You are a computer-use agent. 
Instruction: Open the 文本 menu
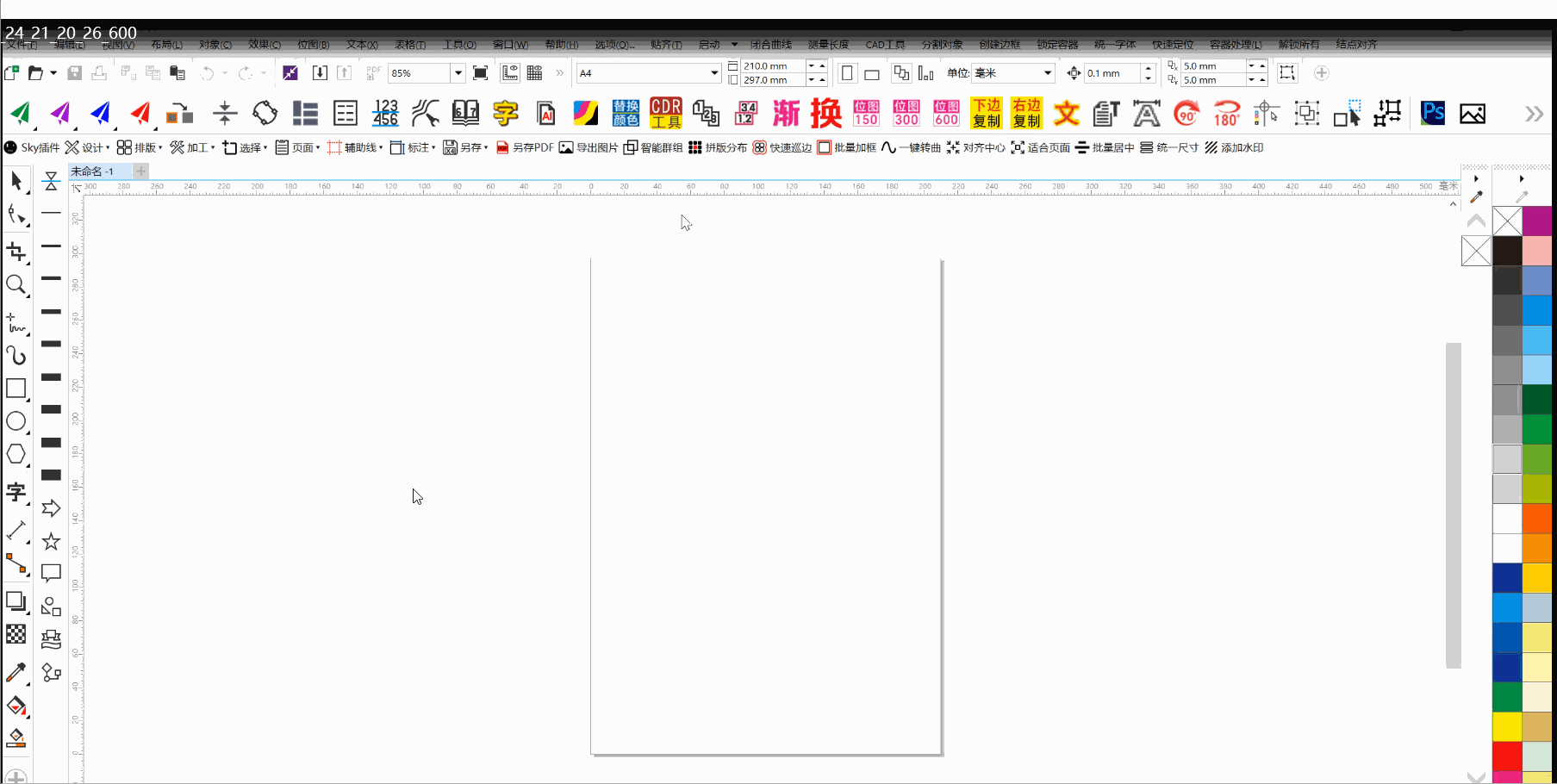(362, 45)
